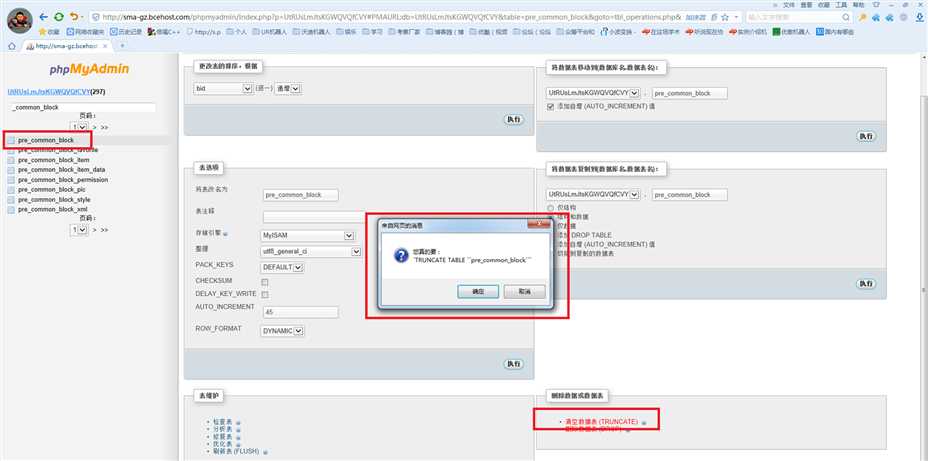Select the first copy option radio button (structure only)
928x461 pixels.
coord(551,208)
